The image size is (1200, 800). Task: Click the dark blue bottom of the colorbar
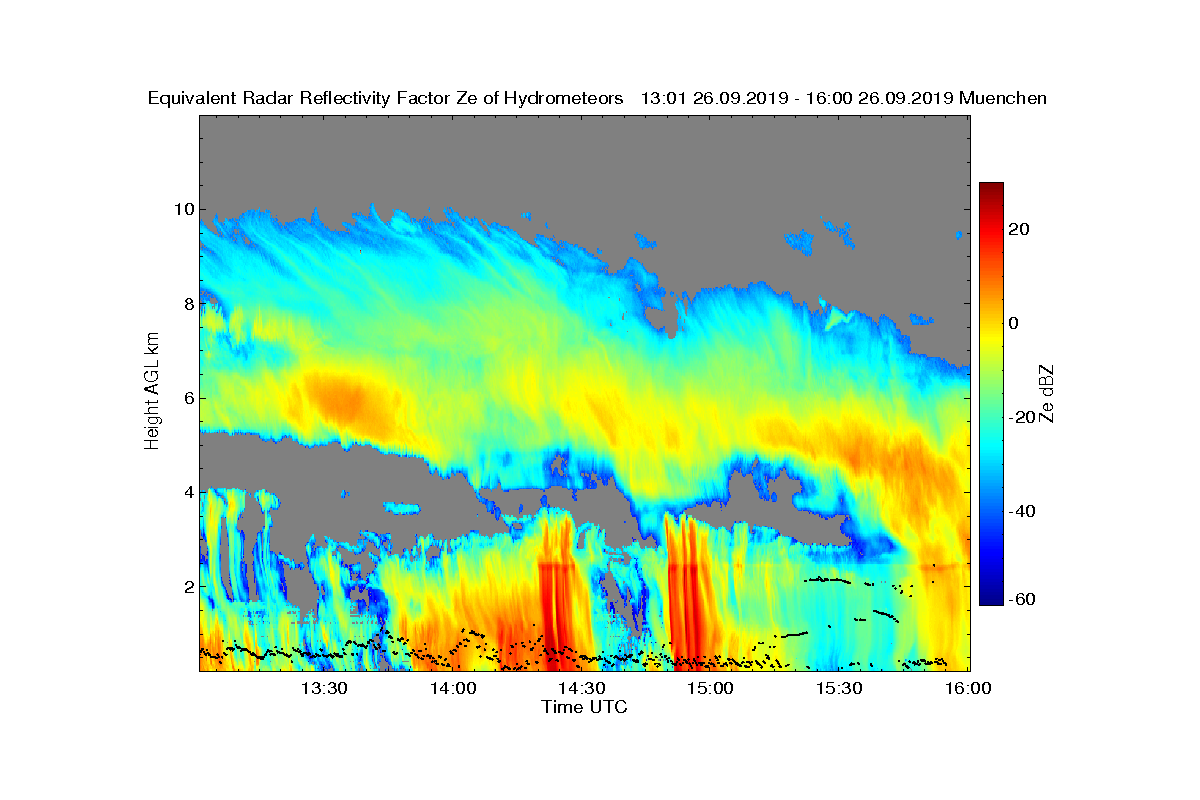(991, 598)
